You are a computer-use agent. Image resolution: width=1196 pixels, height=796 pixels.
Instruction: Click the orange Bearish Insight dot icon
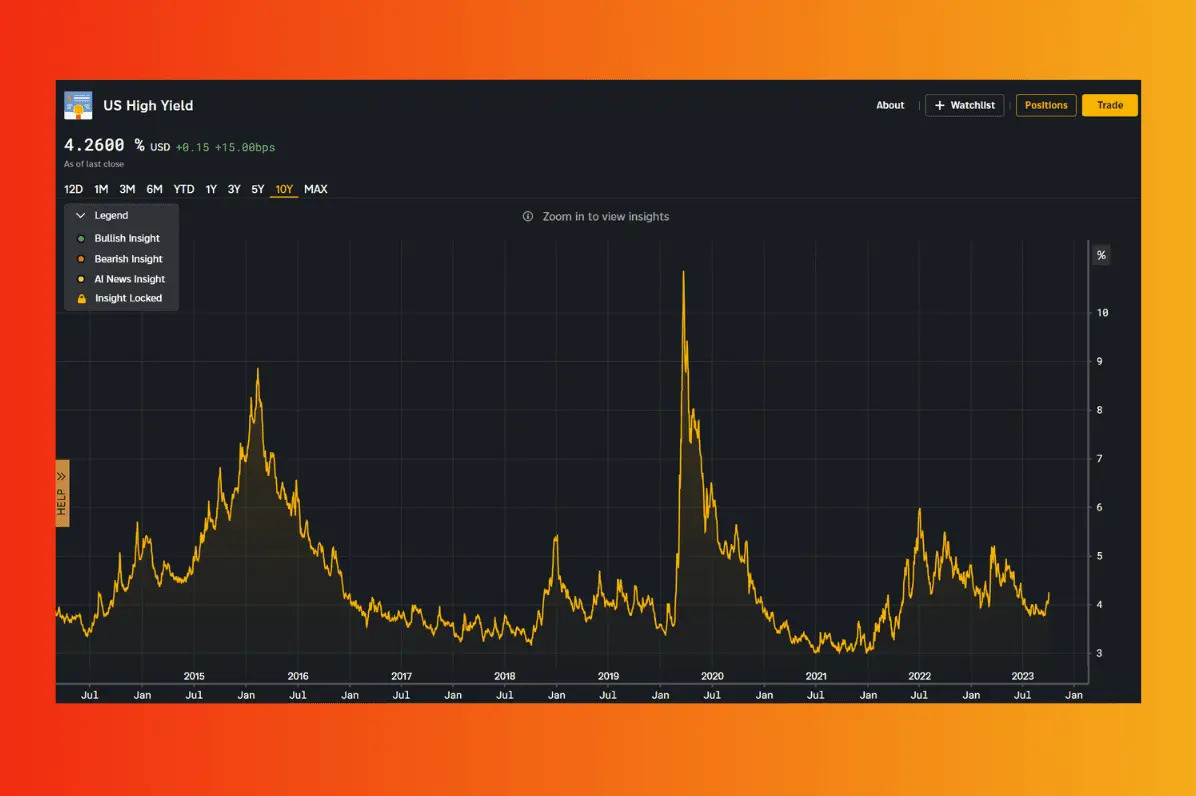82,259
